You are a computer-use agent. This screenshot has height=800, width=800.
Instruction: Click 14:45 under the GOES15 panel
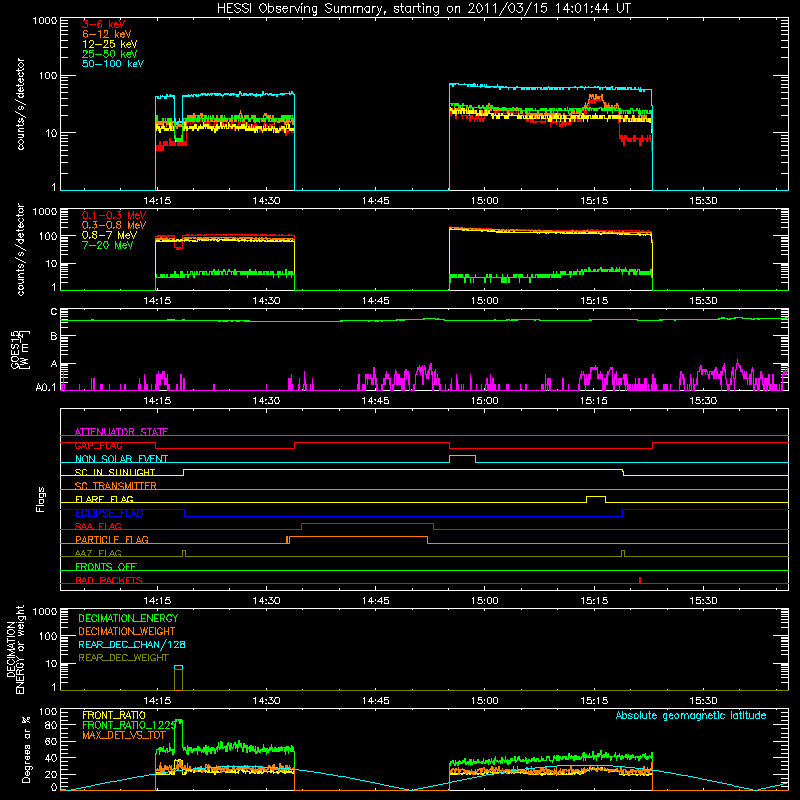tap(375, 401)
